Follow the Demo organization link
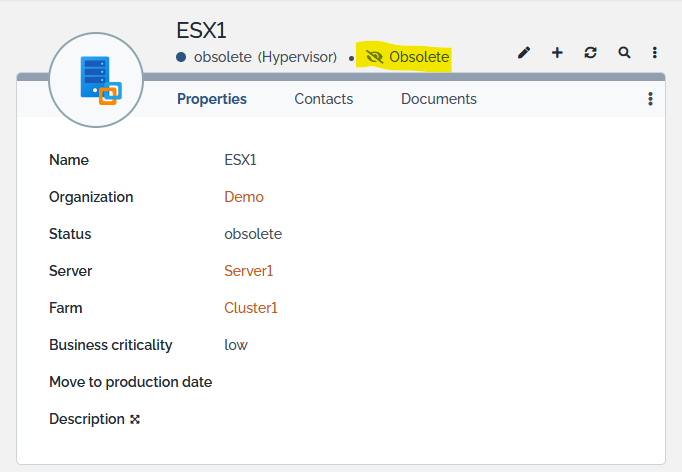Screen dimensions: 682x472 click(x=244, y=197)
